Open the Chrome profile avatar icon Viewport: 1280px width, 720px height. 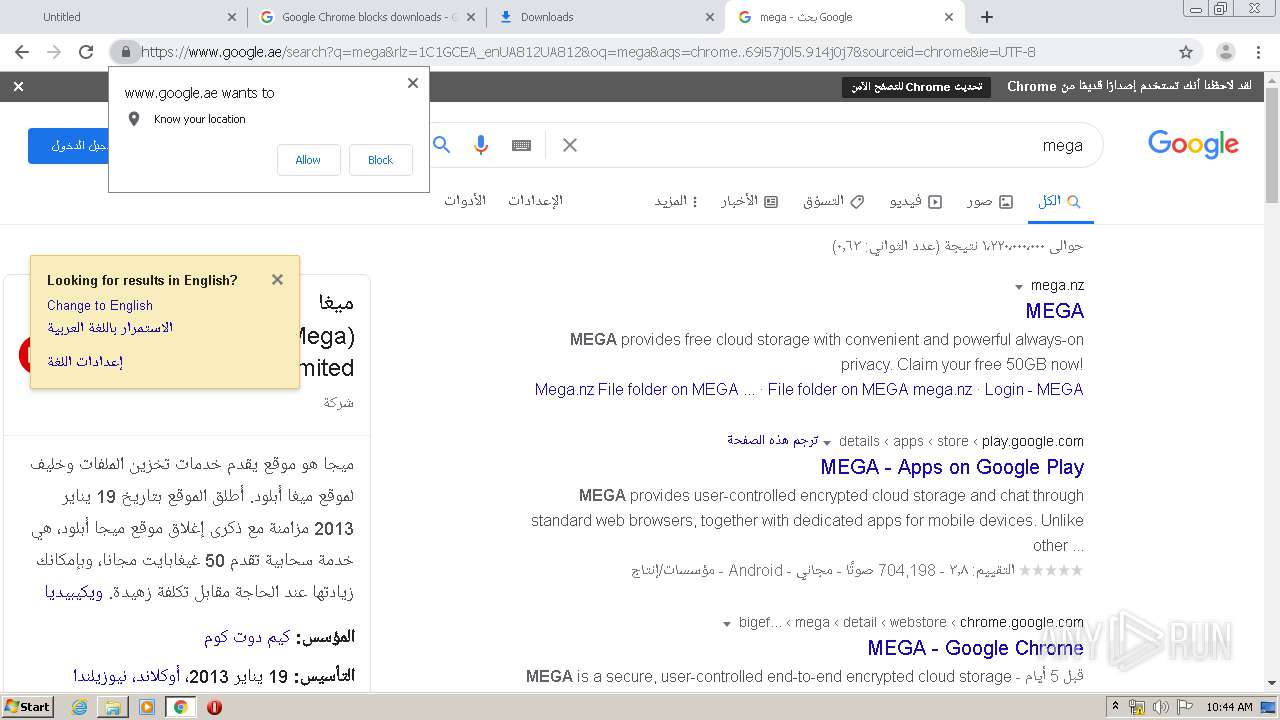tap(1225, 52)
